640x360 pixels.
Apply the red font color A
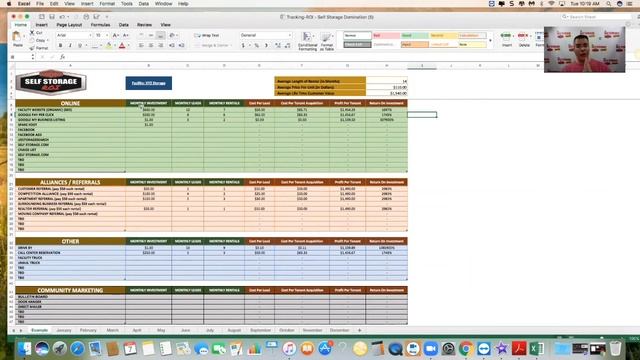coord(122,46)
